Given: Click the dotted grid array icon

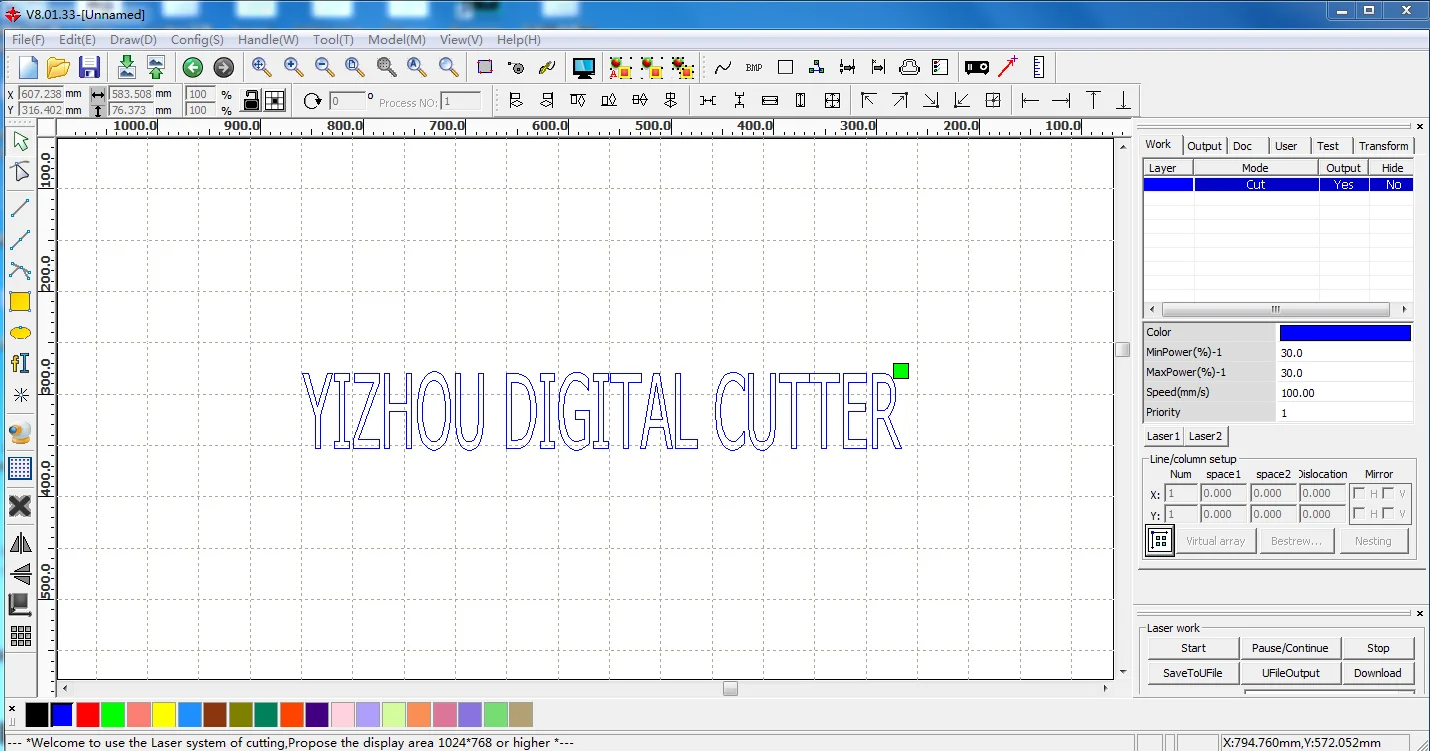Looking at the screenshot, I should tap(20, 468).
